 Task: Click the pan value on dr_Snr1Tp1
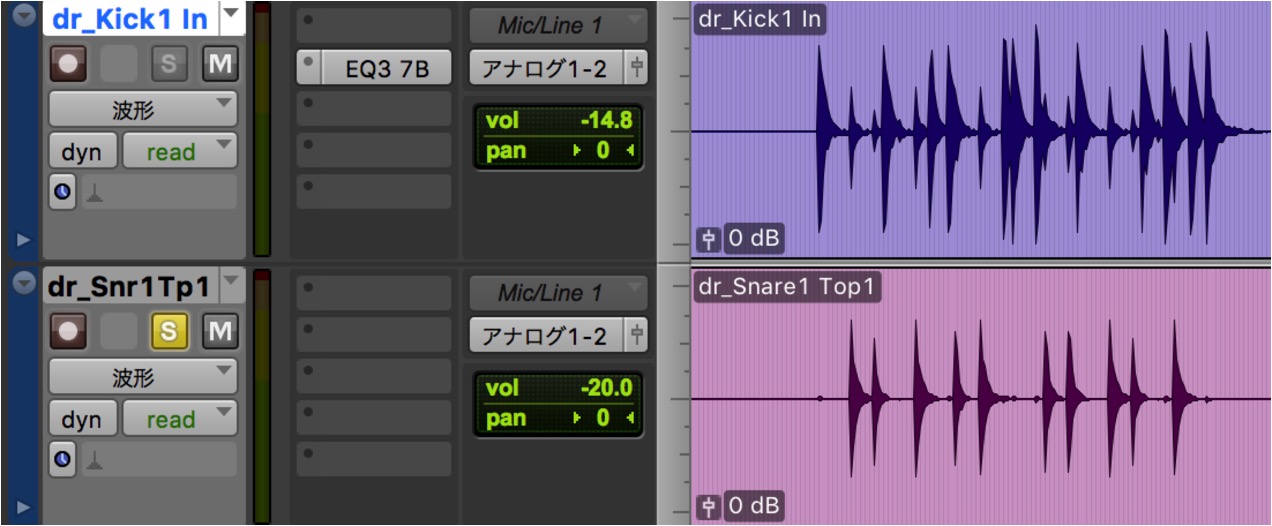pyautogui.click(x=603, y=418)
